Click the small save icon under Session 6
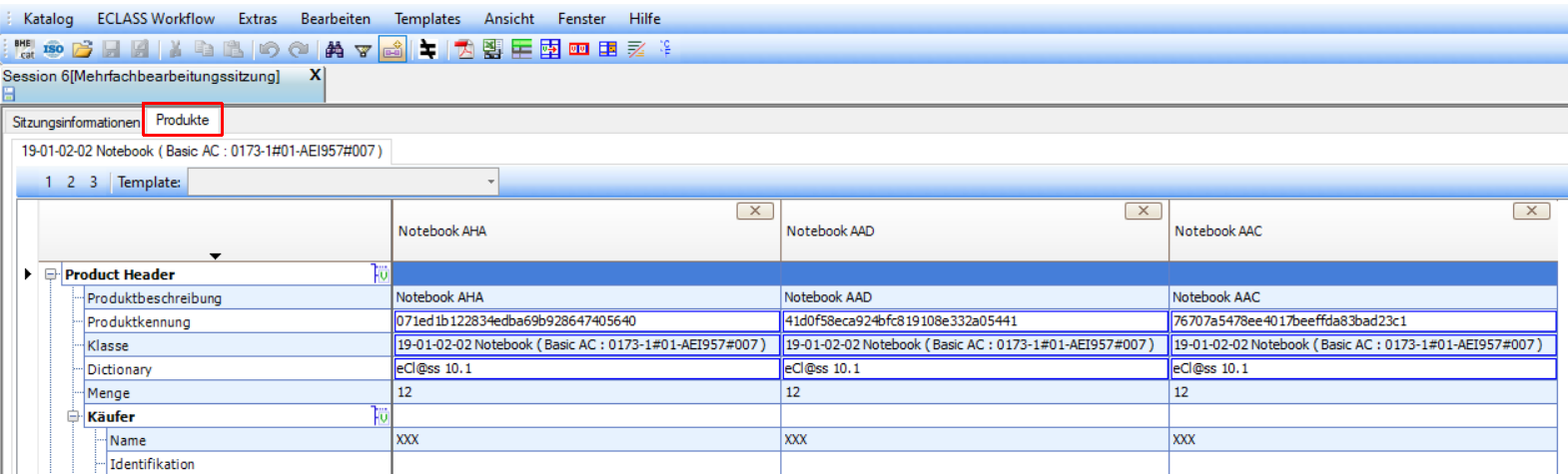Viewport: 1568px width, 474px height. coord(9,94)
